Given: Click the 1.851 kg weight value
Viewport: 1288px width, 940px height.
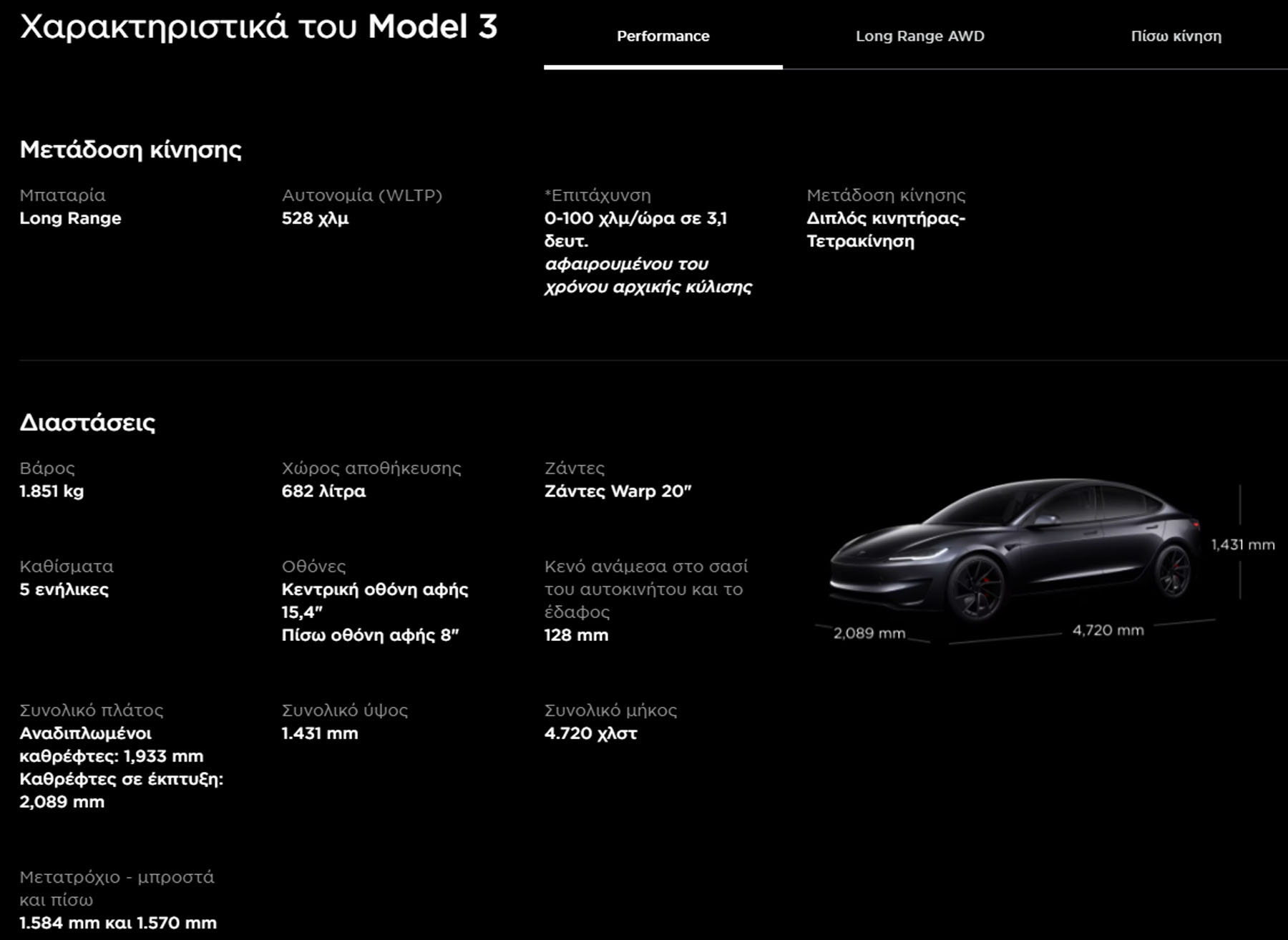Looking at the screenshot, I should click(x=52, y=491).
